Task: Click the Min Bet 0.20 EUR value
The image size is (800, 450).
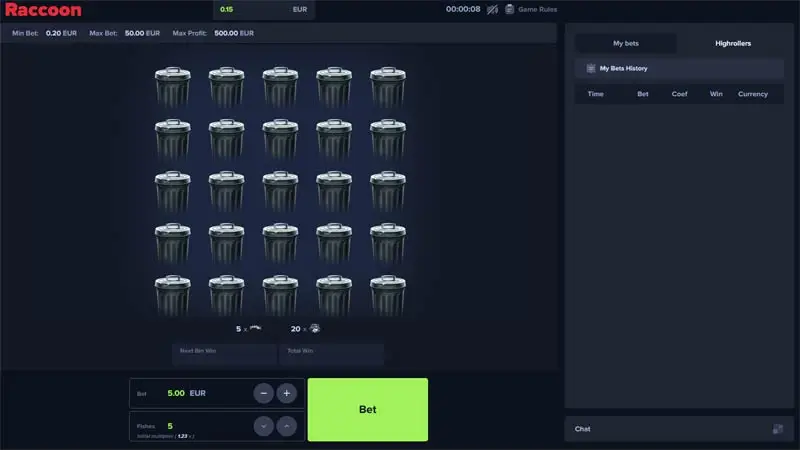Action: pyautogui.click(x=61, y=33)
